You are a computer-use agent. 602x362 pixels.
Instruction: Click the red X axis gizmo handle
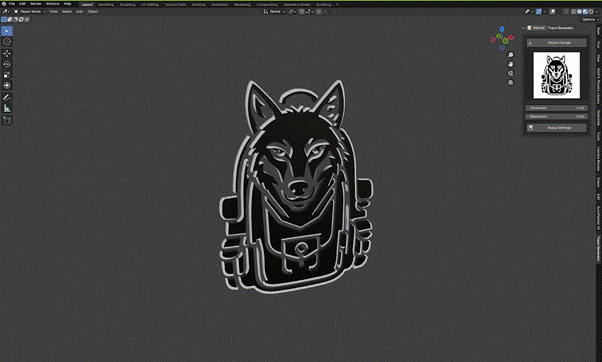511,37
